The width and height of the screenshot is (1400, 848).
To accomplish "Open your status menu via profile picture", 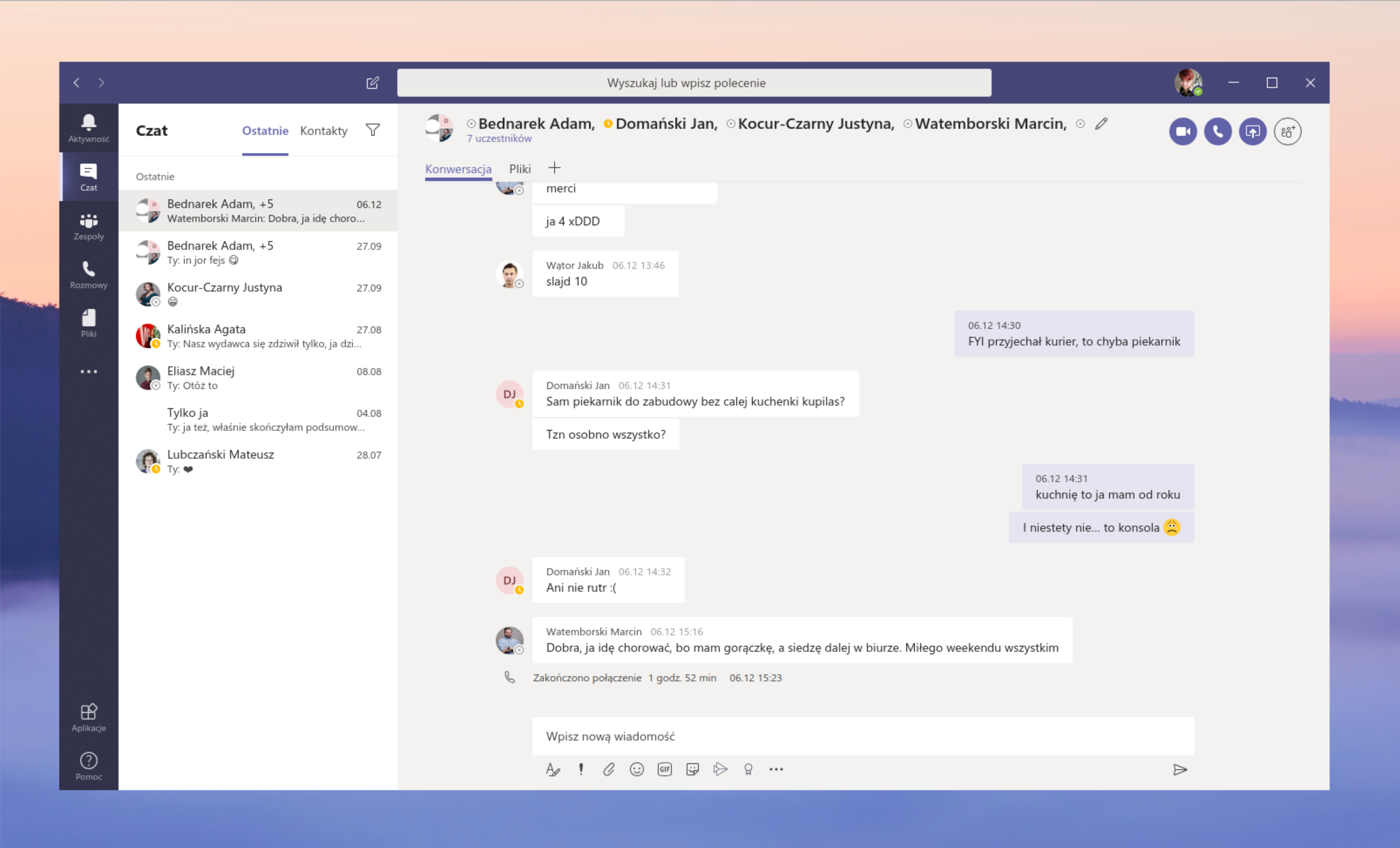I will pyautogui.click(x=1189, y=82).
